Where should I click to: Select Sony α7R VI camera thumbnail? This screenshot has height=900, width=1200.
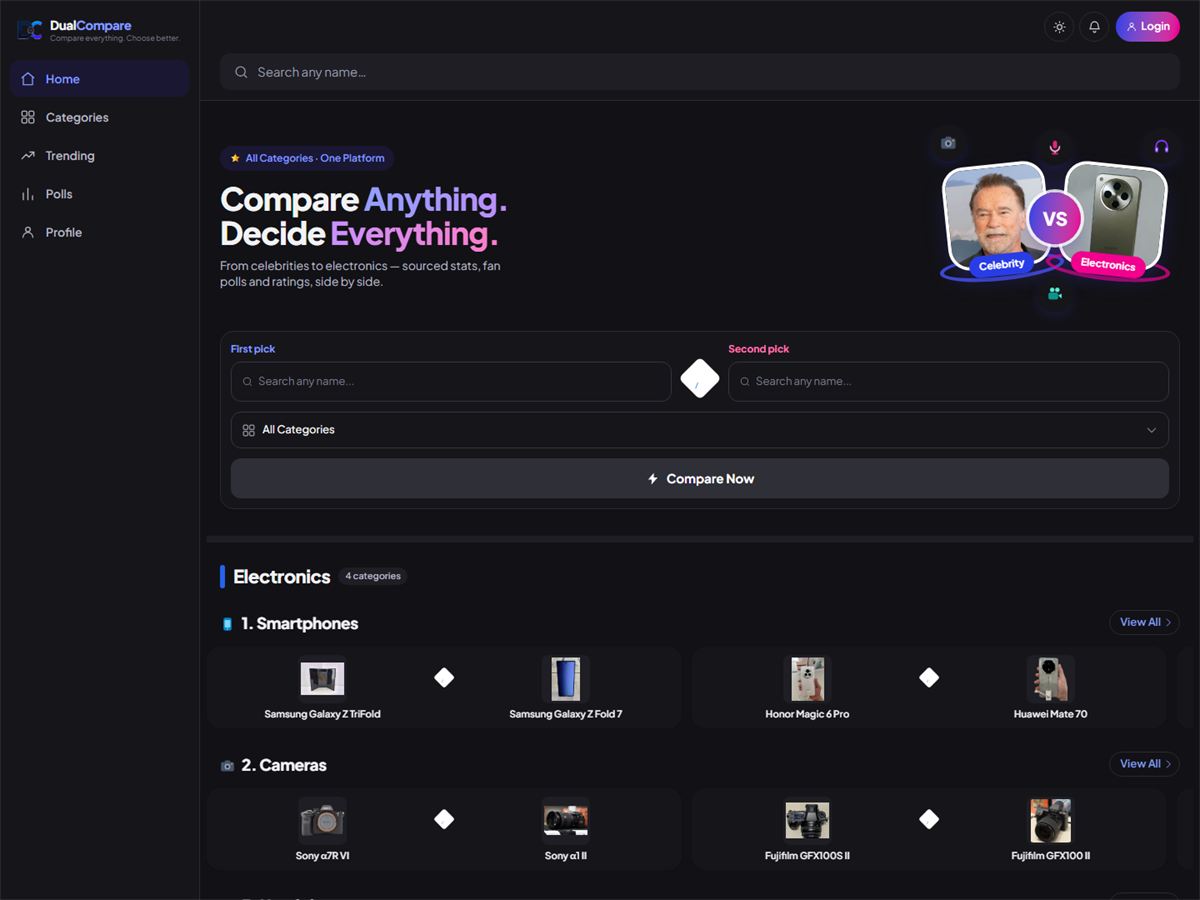322,820
